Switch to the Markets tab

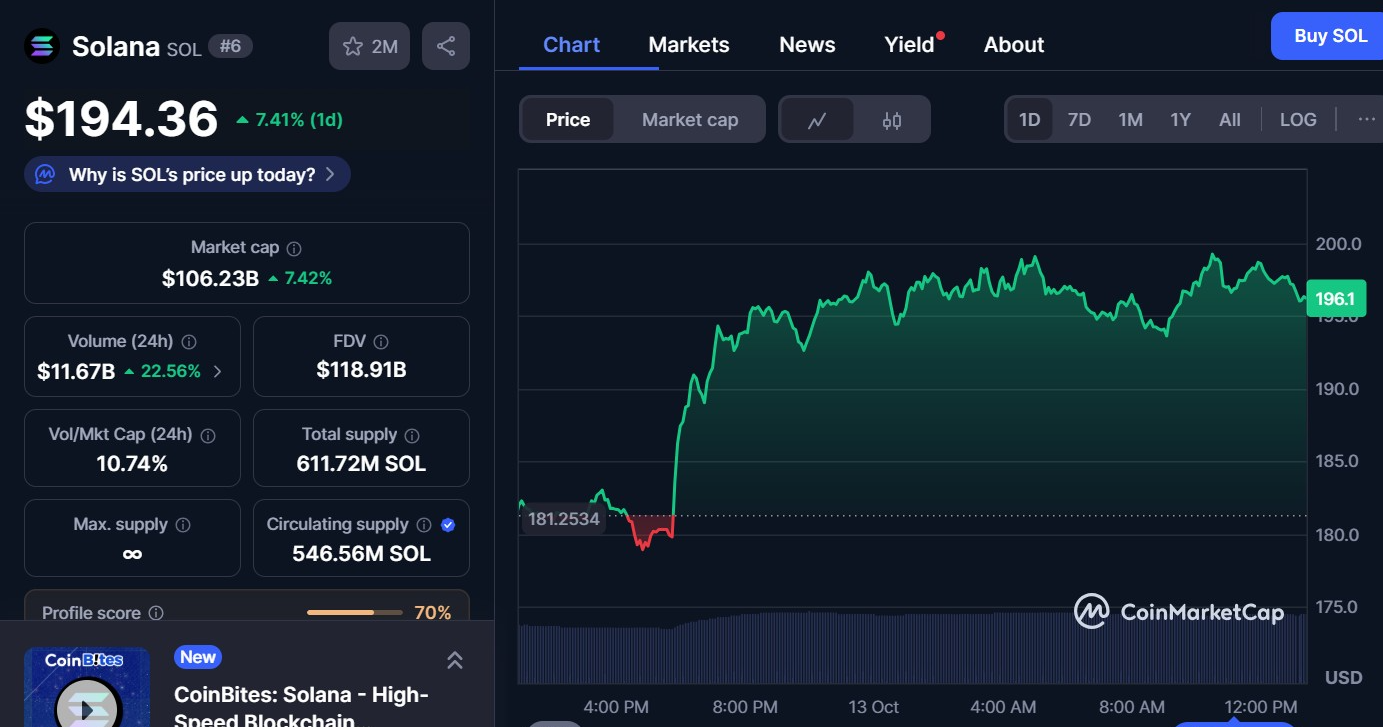689,44
